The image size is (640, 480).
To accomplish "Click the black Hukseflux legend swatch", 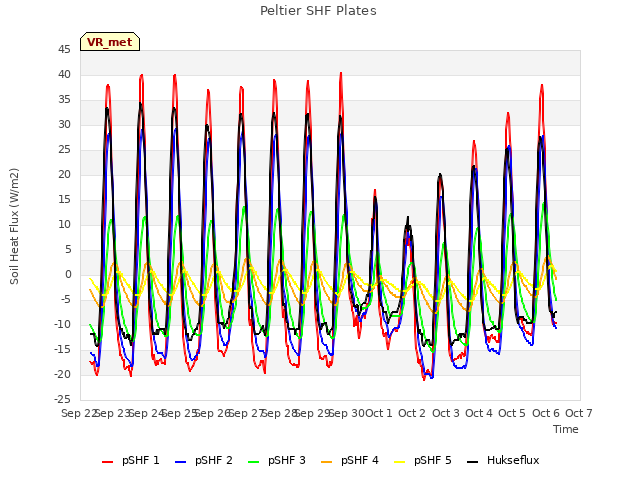I will (x=473, y=462).
